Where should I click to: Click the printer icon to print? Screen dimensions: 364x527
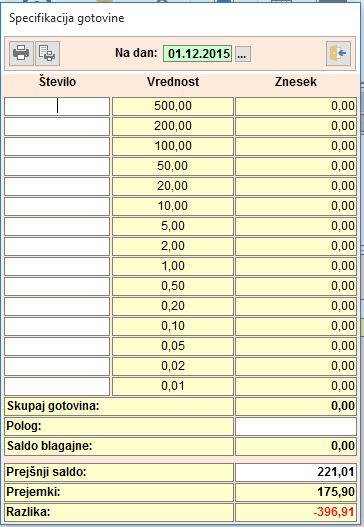21,53
